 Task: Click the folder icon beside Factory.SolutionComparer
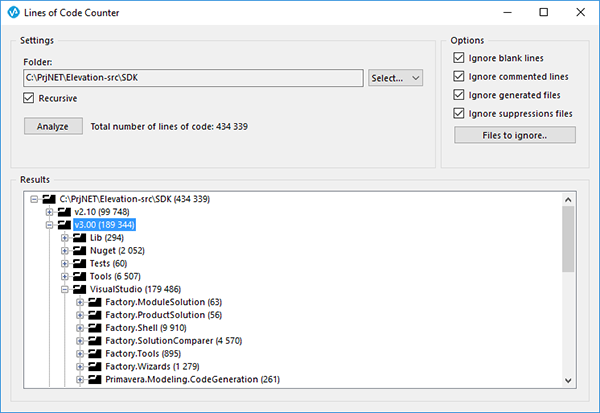pyautogui.click(x=95, y=341)
